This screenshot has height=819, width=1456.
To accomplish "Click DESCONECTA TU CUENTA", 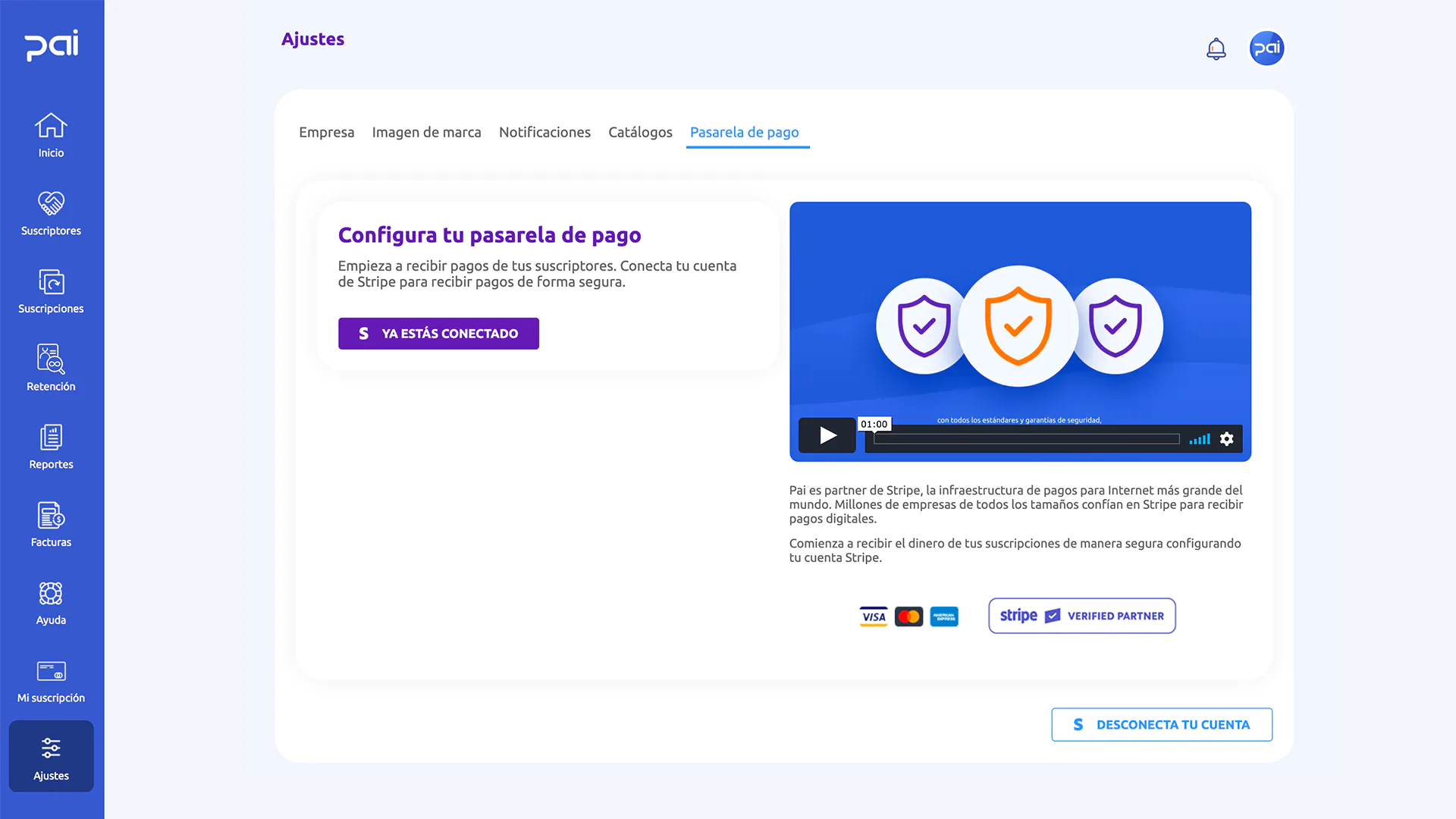I will coord(1161,724).
